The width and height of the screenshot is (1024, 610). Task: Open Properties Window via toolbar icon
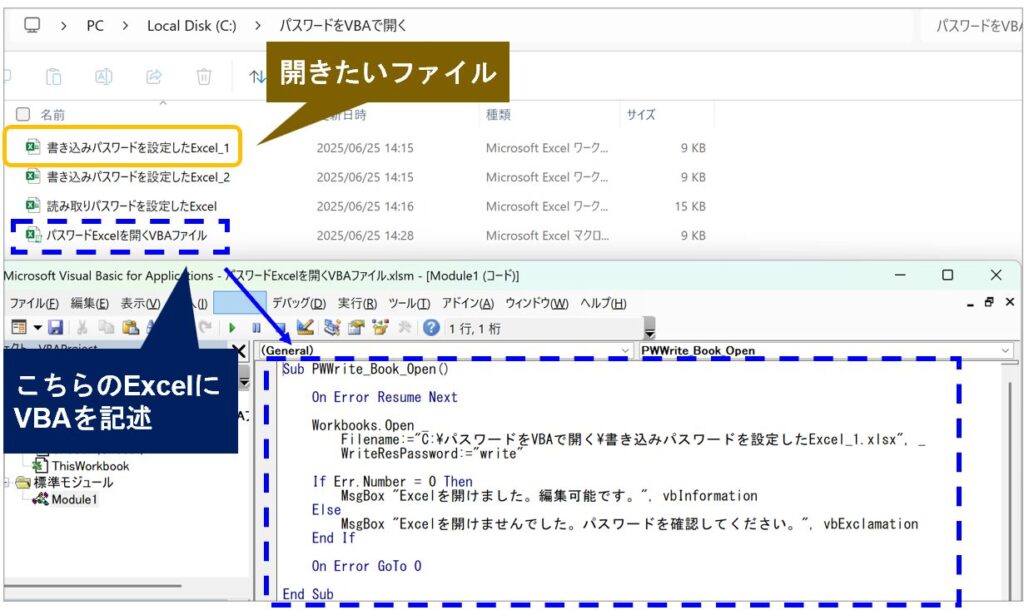(x=356, y=327)
